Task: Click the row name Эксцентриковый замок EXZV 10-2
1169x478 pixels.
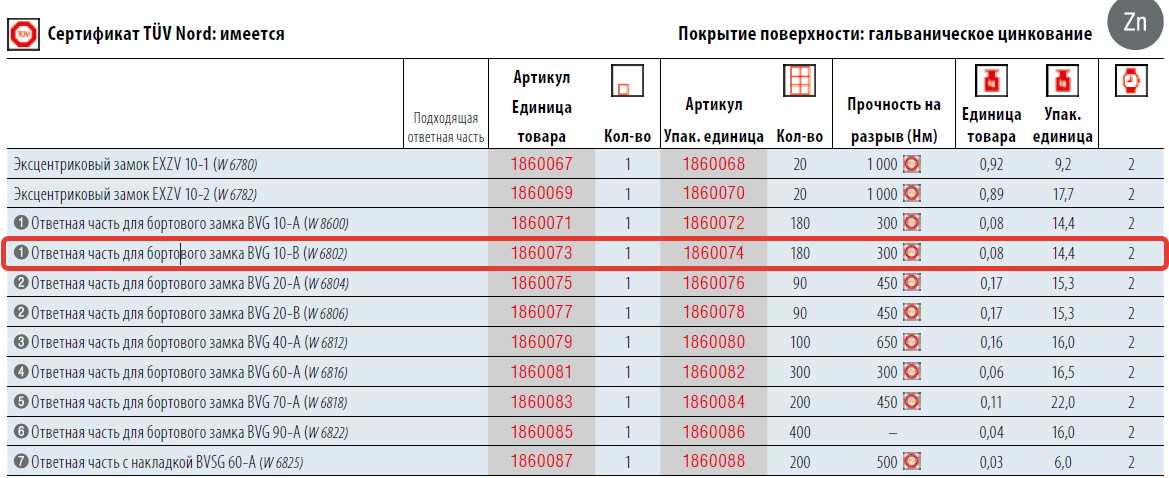Action: coord(136,195)
